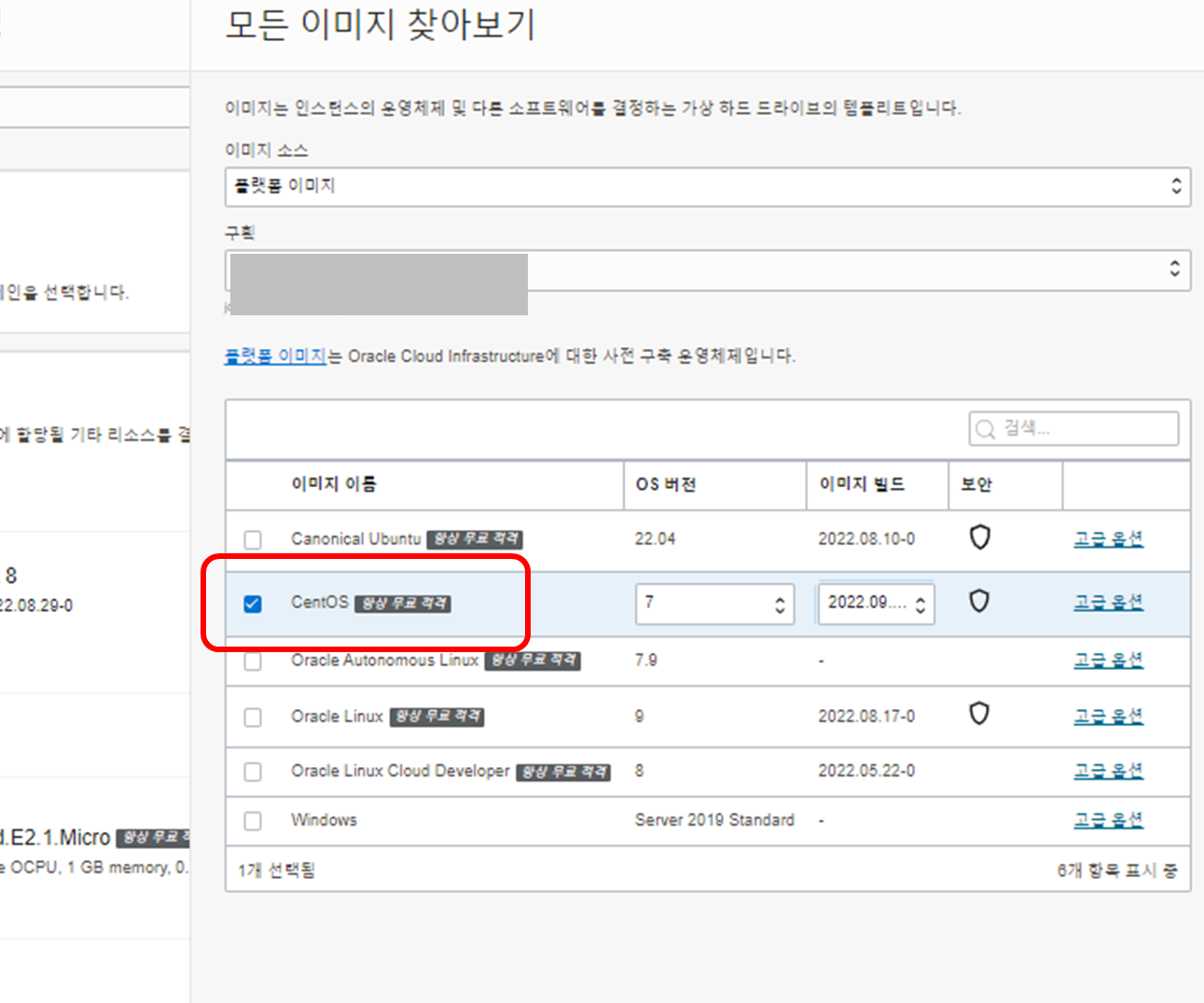Select the Oracle Linux row checkbox
This screenshot has width=1204, height=1003.
point(253,717)
